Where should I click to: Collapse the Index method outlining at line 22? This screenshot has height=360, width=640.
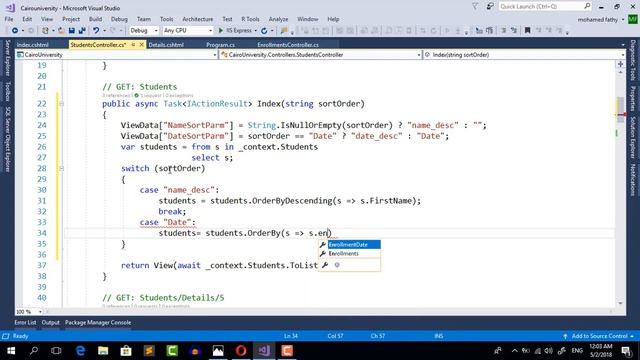click(62, 104)
